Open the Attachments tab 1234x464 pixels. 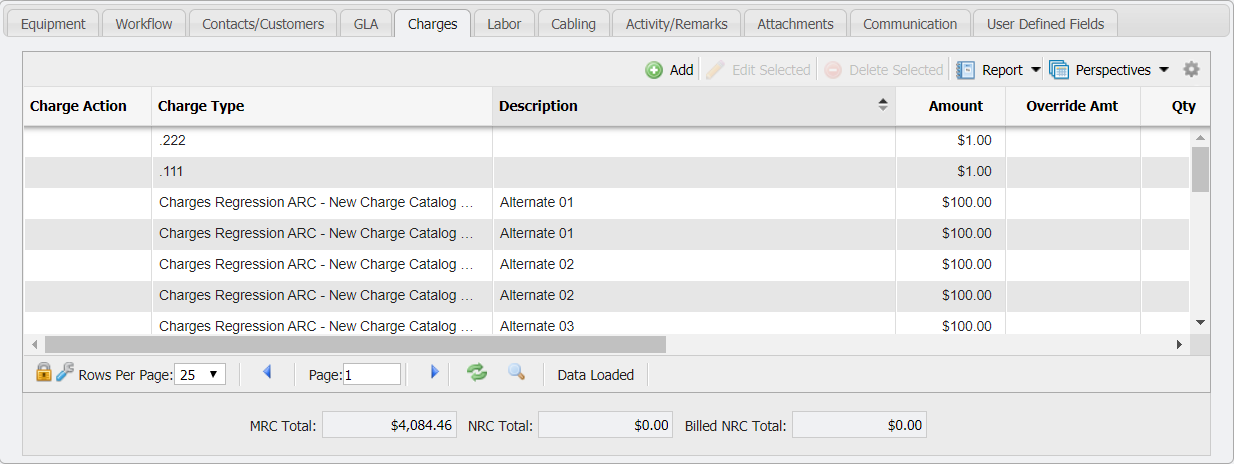[x=795, y=24]
